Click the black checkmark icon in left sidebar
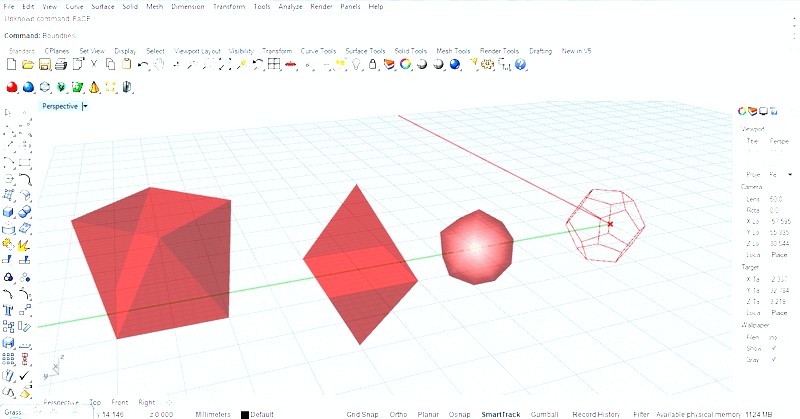800x419 pixels. point(24,376)
